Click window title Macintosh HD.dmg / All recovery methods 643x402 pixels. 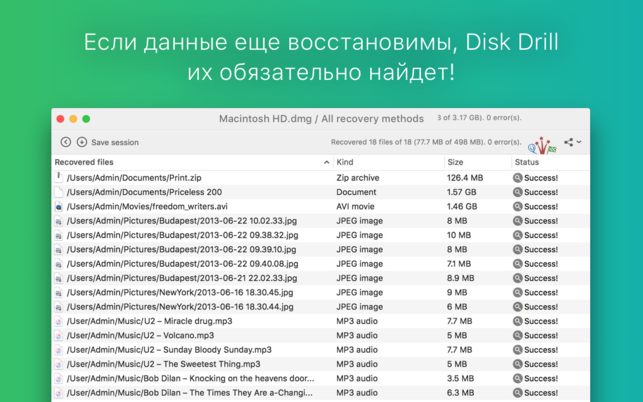tap(321, 119)
